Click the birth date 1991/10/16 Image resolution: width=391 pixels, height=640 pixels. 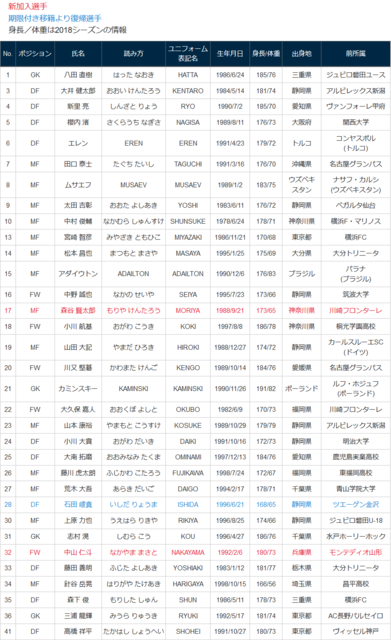click(230, 441)
